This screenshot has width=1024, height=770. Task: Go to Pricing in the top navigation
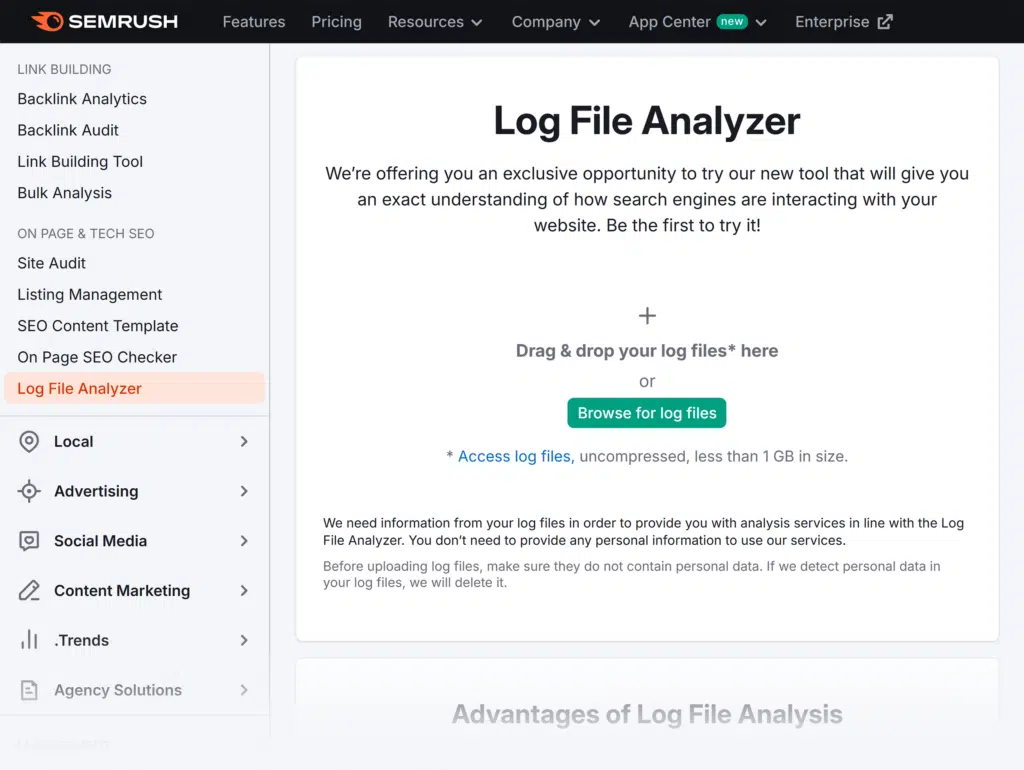(x=336, y=22)
